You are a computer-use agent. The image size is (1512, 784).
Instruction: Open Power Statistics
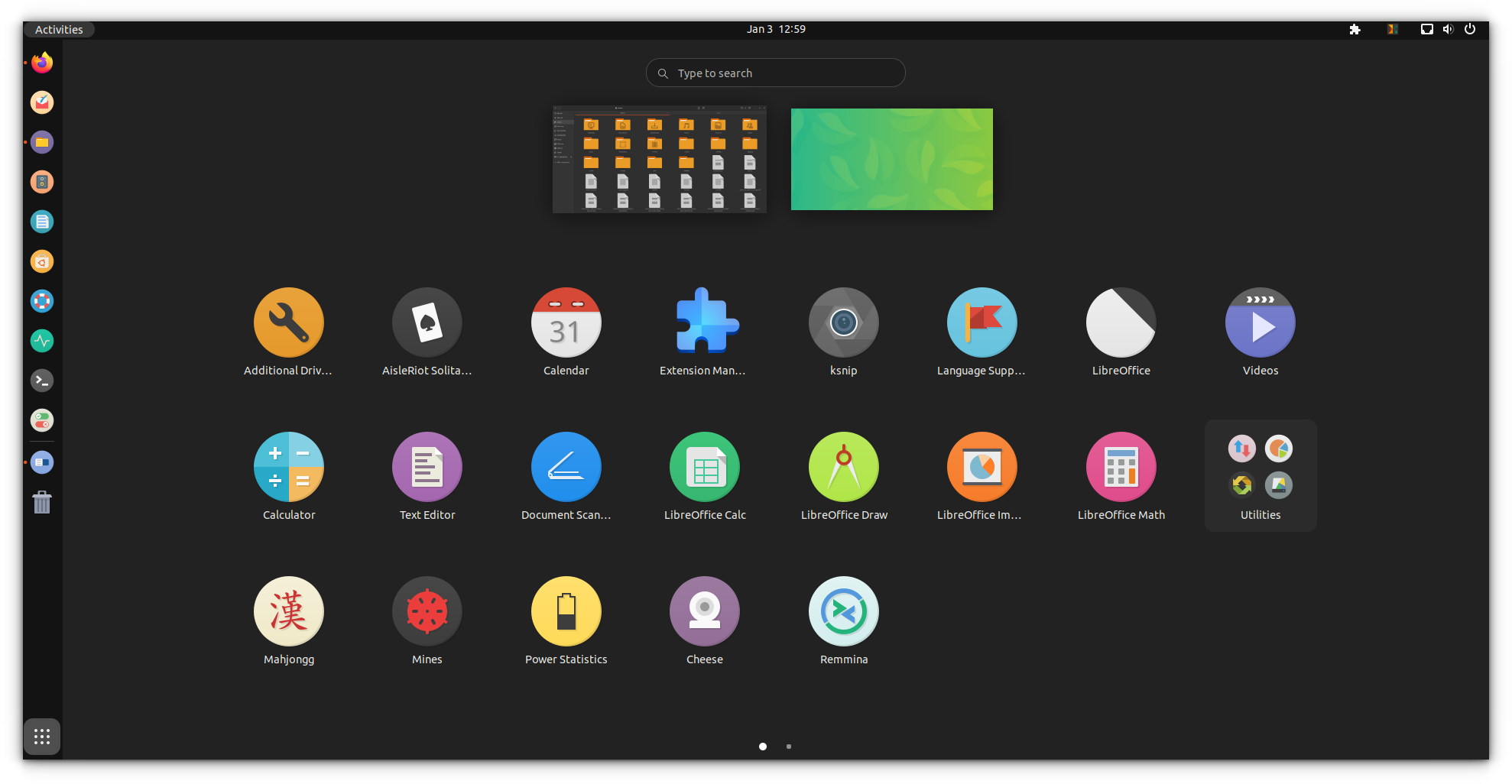click(x=566, y=611)
